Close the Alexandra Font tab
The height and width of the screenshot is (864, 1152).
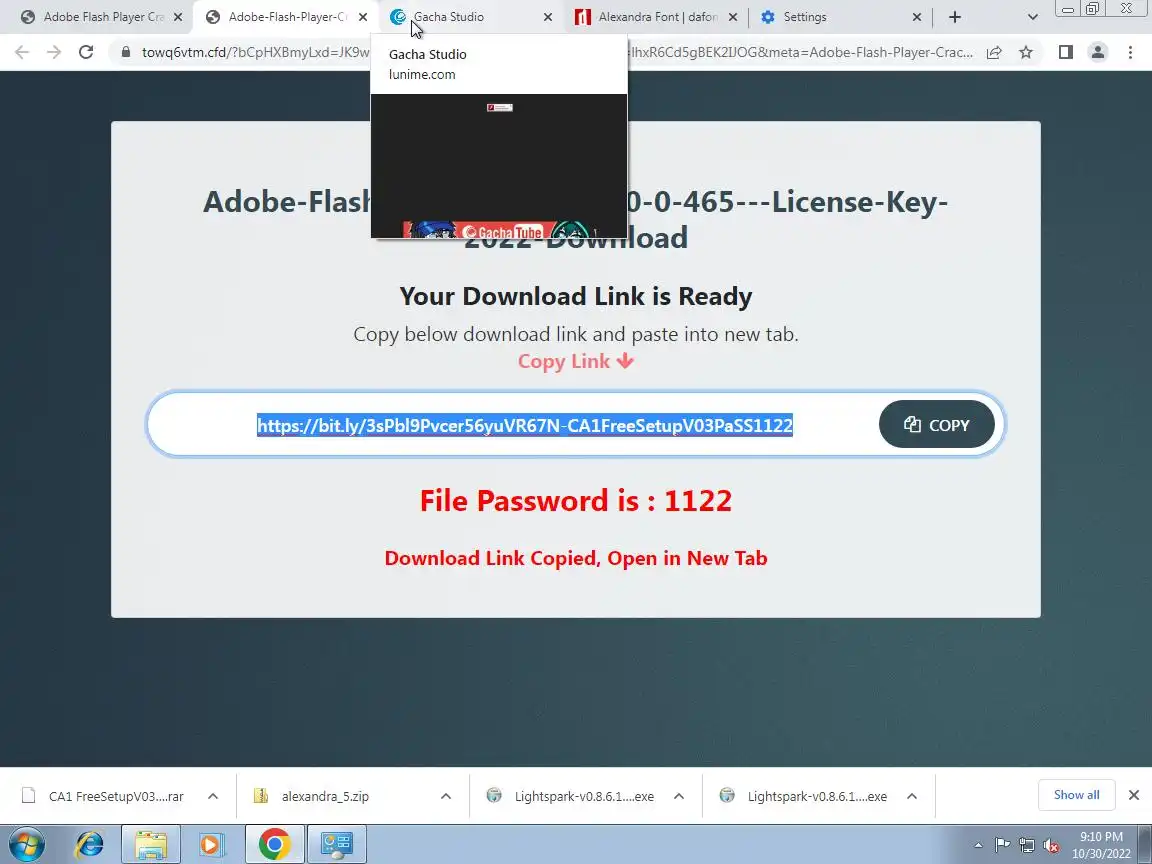pos(732,17)
